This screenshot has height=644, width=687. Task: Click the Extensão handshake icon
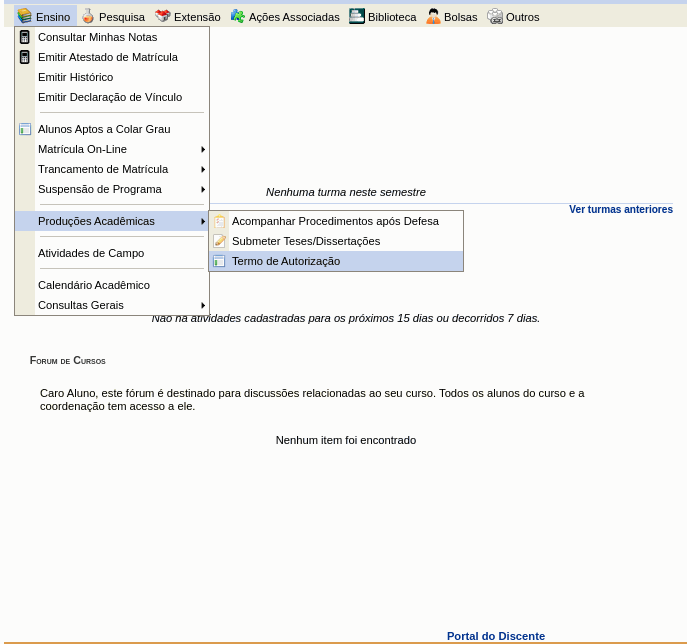coord(162,16)
